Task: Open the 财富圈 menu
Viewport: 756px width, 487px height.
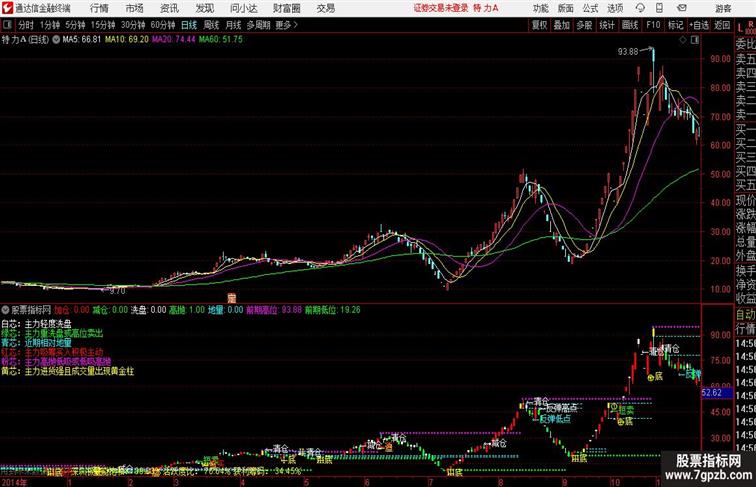Action: [x=286, y=8]
